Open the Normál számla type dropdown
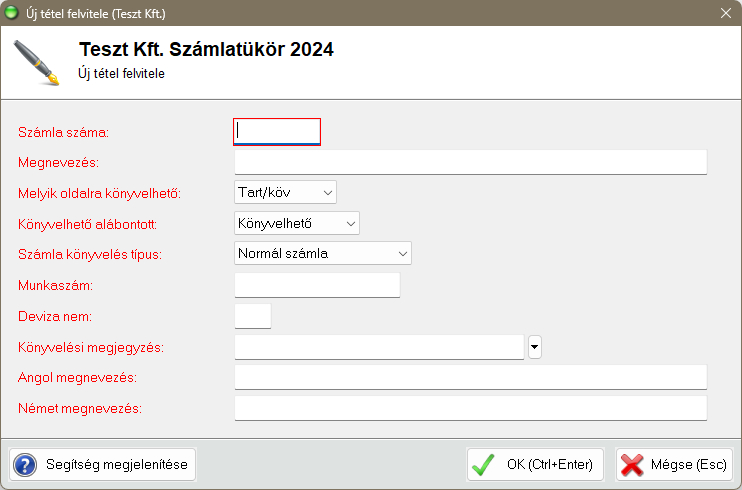 [x=323, y=253]
